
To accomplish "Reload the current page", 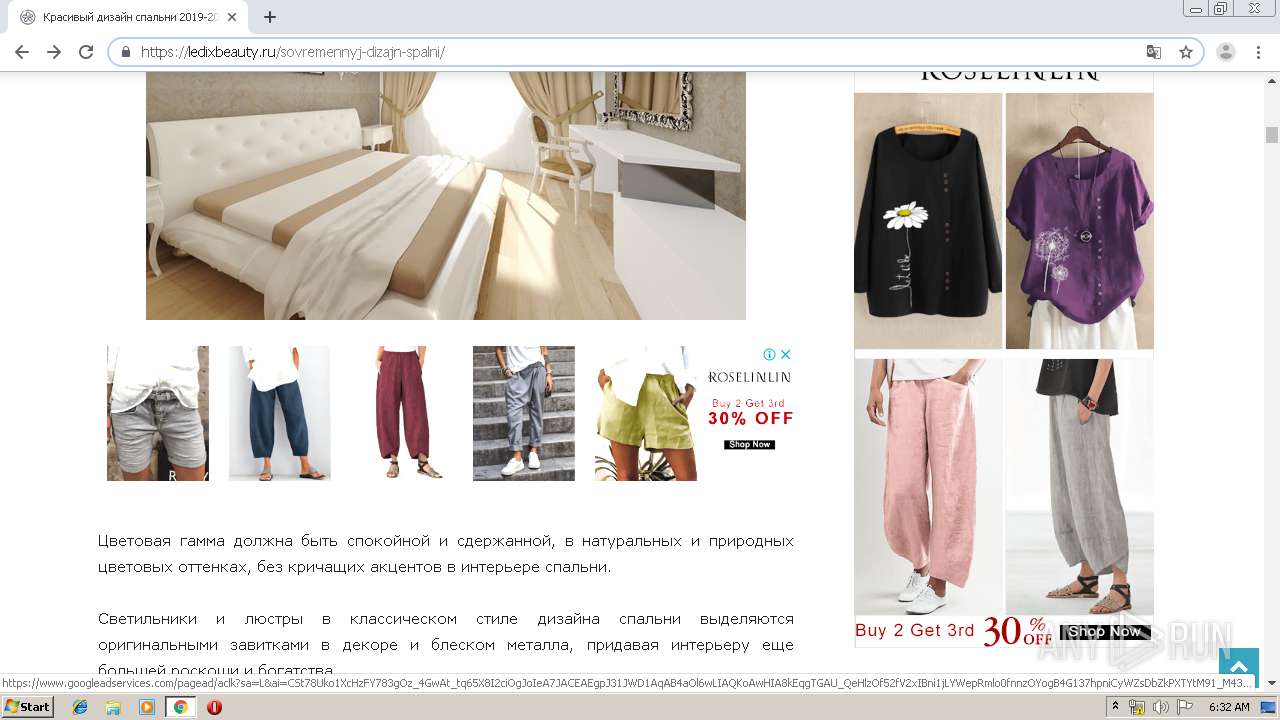I will [x=86, y=52].
